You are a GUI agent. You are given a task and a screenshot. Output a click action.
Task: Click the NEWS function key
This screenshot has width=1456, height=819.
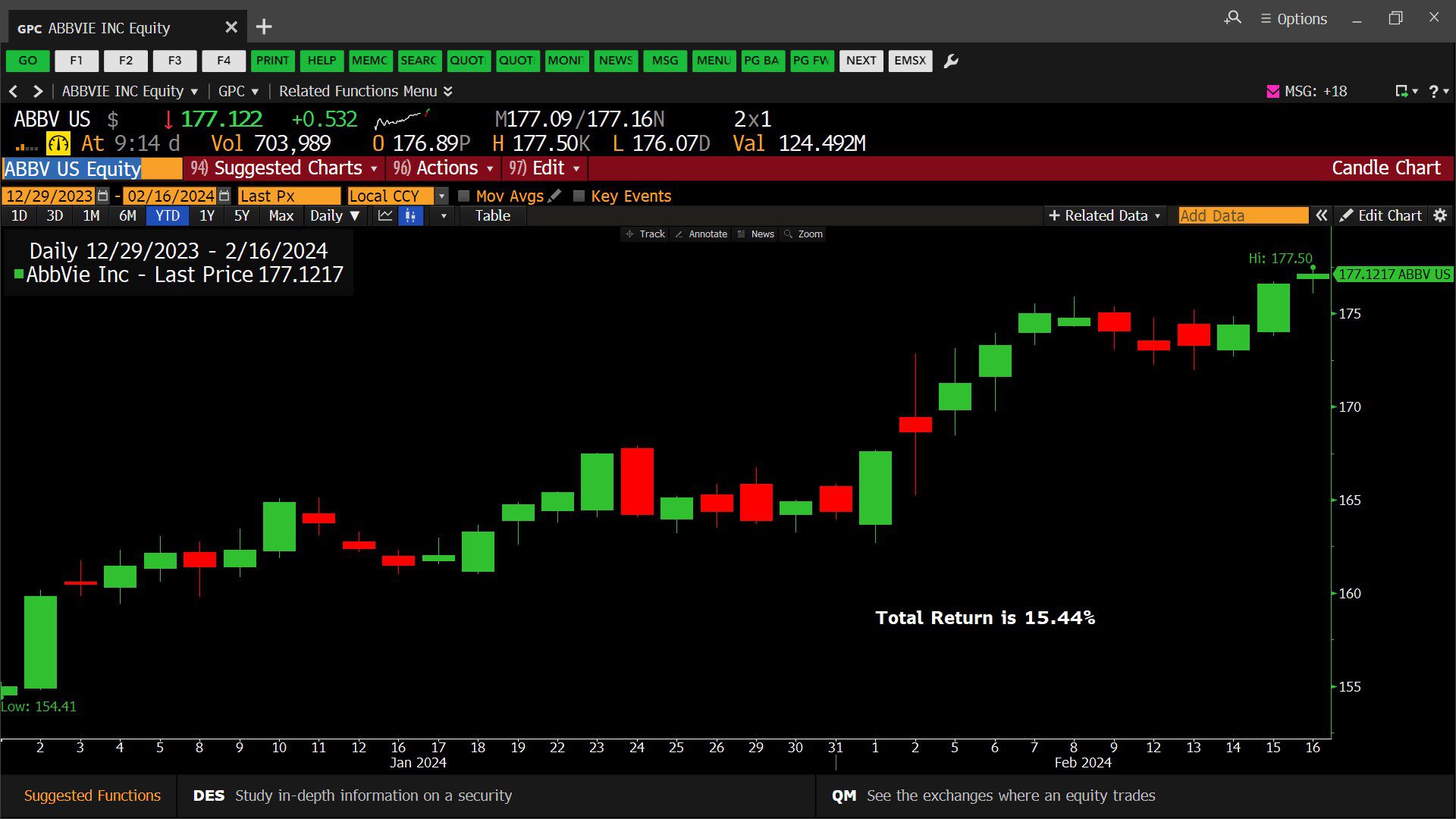(x=616, y=61)
